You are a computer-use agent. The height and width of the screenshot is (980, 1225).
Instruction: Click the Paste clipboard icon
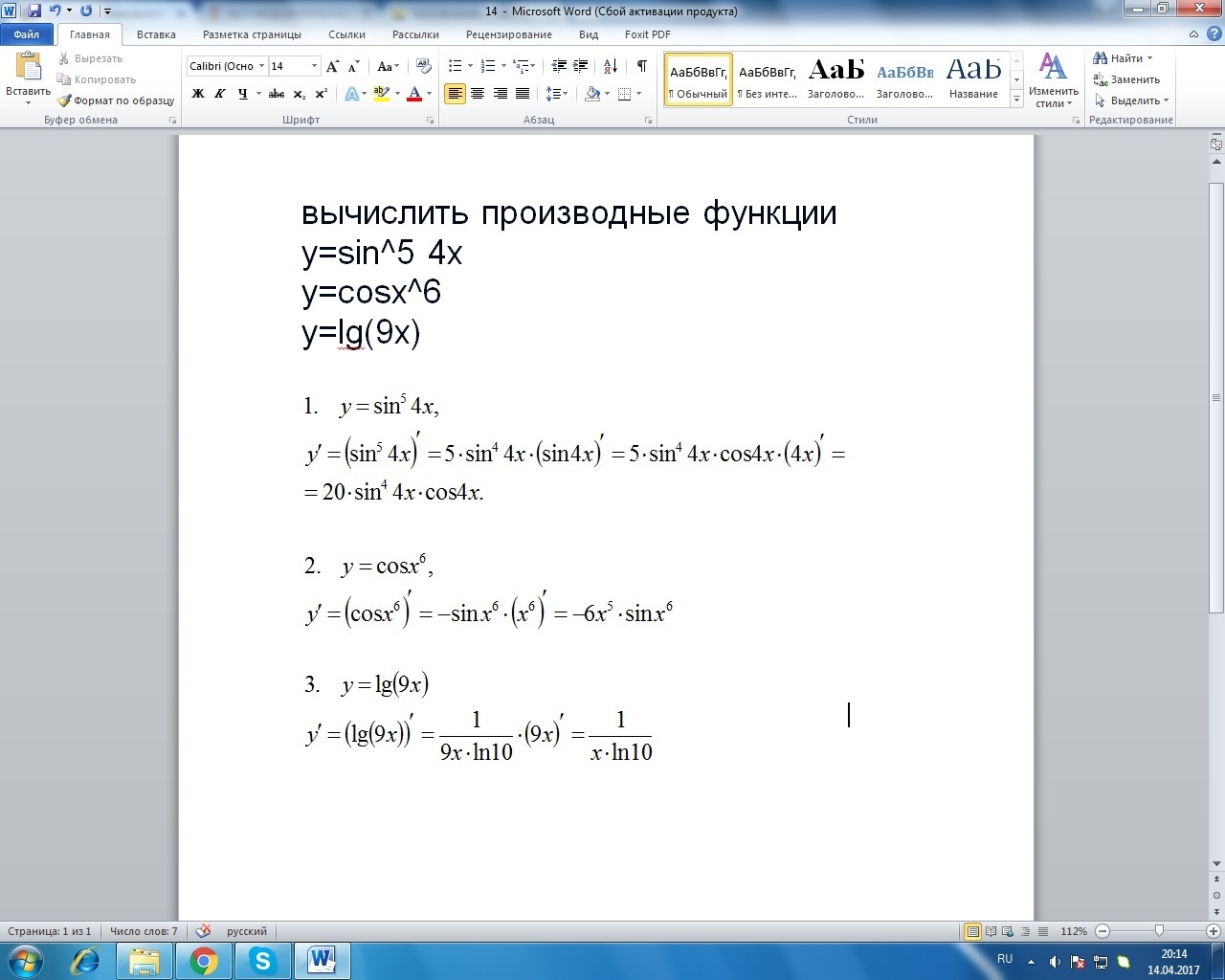[x=28, y=67]
